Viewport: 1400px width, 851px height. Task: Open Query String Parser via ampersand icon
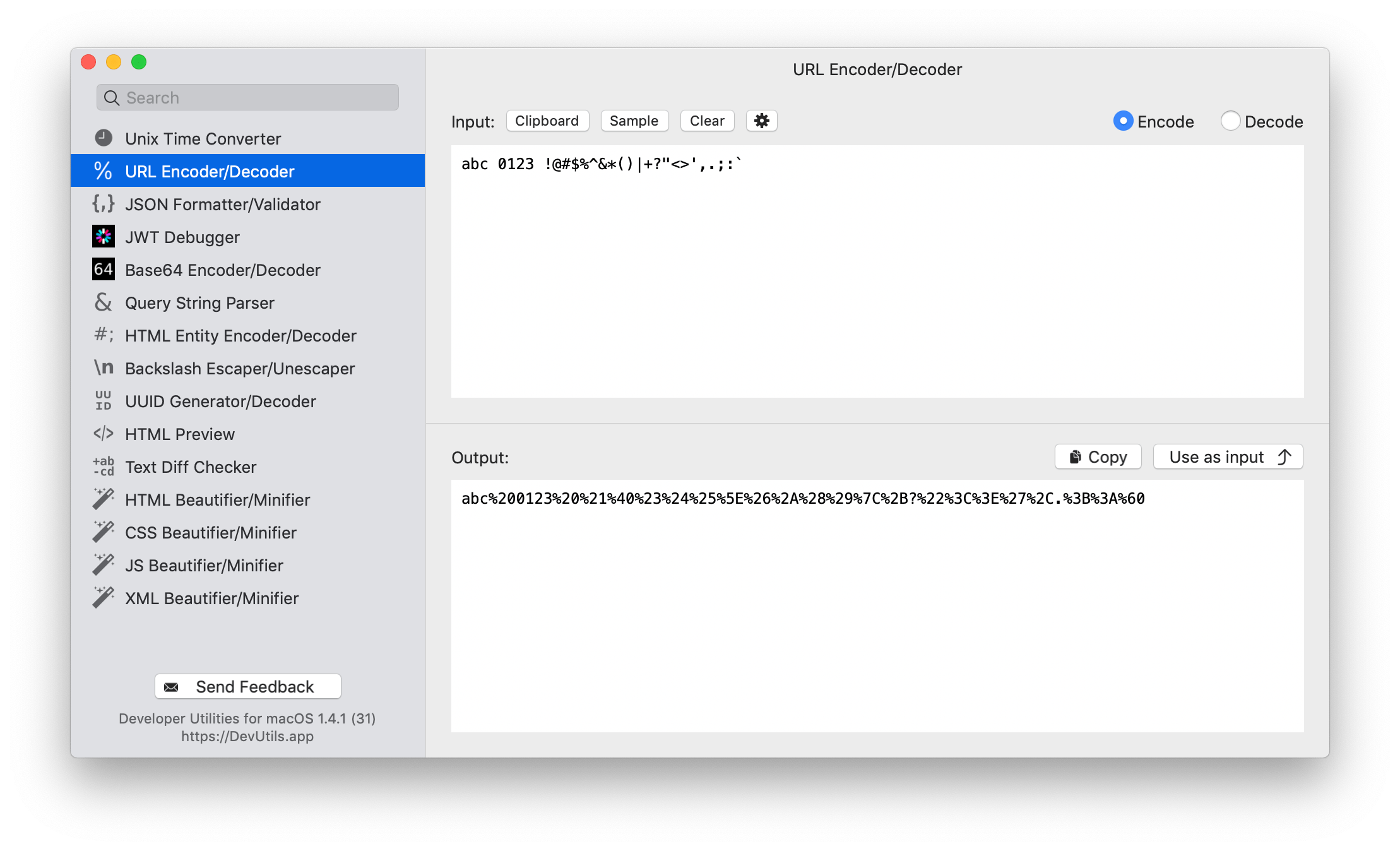(x=104, y=302)
